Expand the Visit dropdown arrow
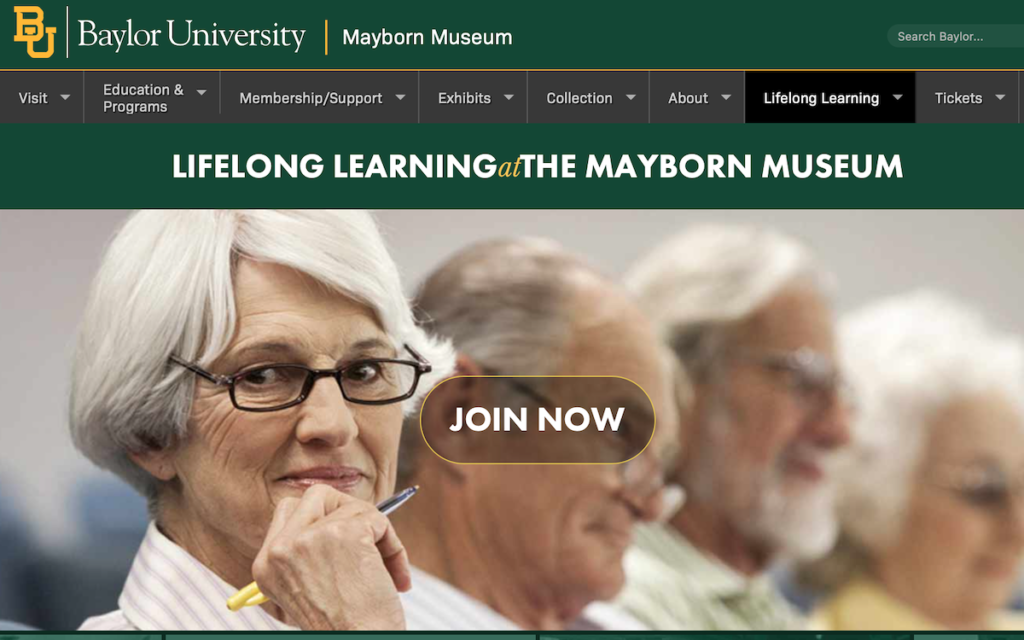This screenshot has height=640, width=1024. click(x=65, y=97)
